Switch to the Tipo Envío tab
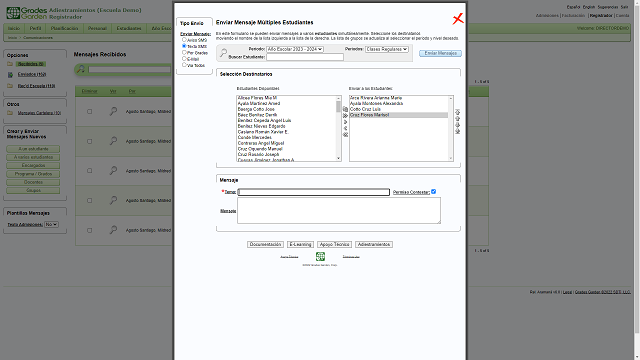Image resolution: width=640 pixels, height=360 pixels. point(192,23)
